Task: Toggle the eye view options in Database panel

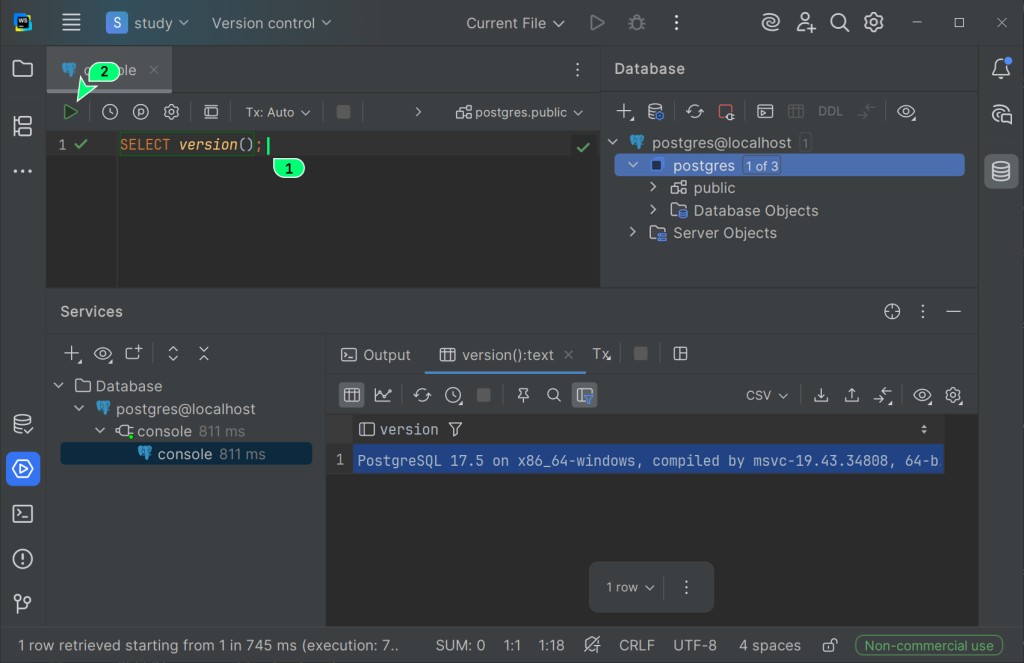Action: pos(906,112)
